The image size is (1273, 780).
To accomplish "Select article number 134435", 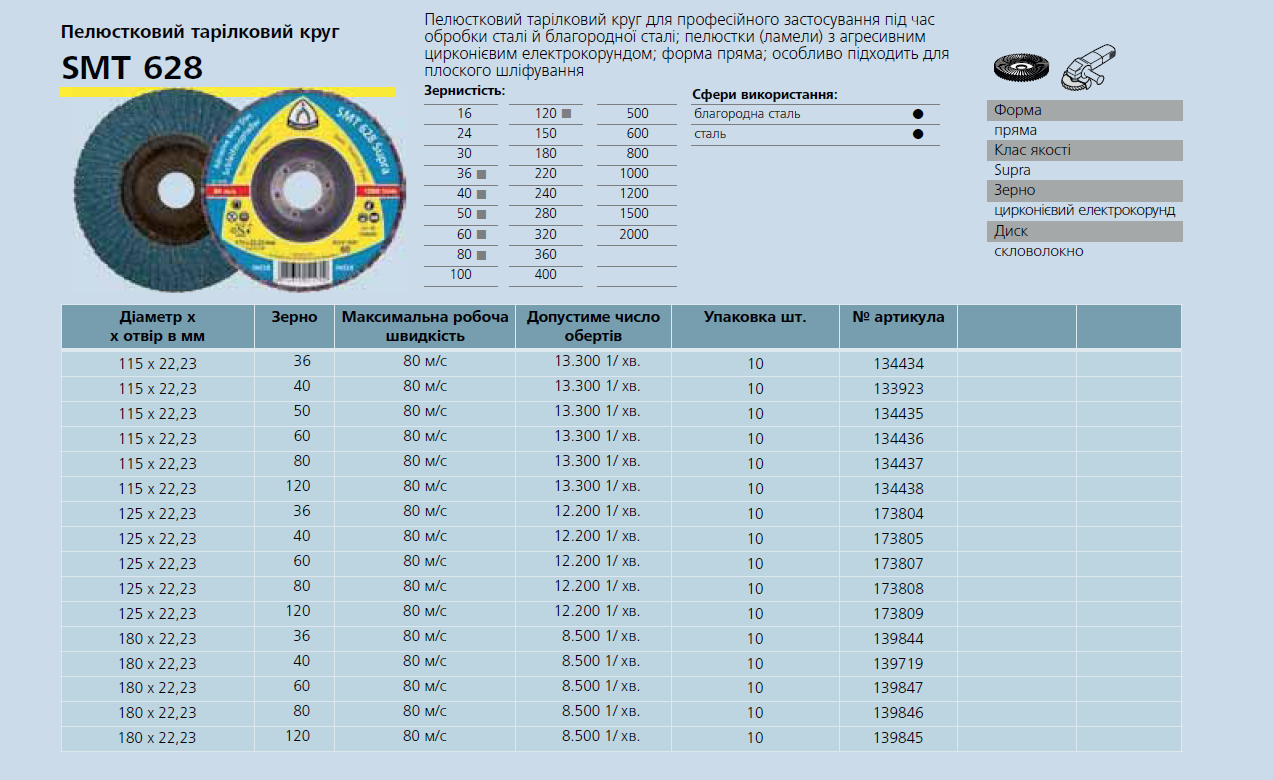I will click(899, 414).
